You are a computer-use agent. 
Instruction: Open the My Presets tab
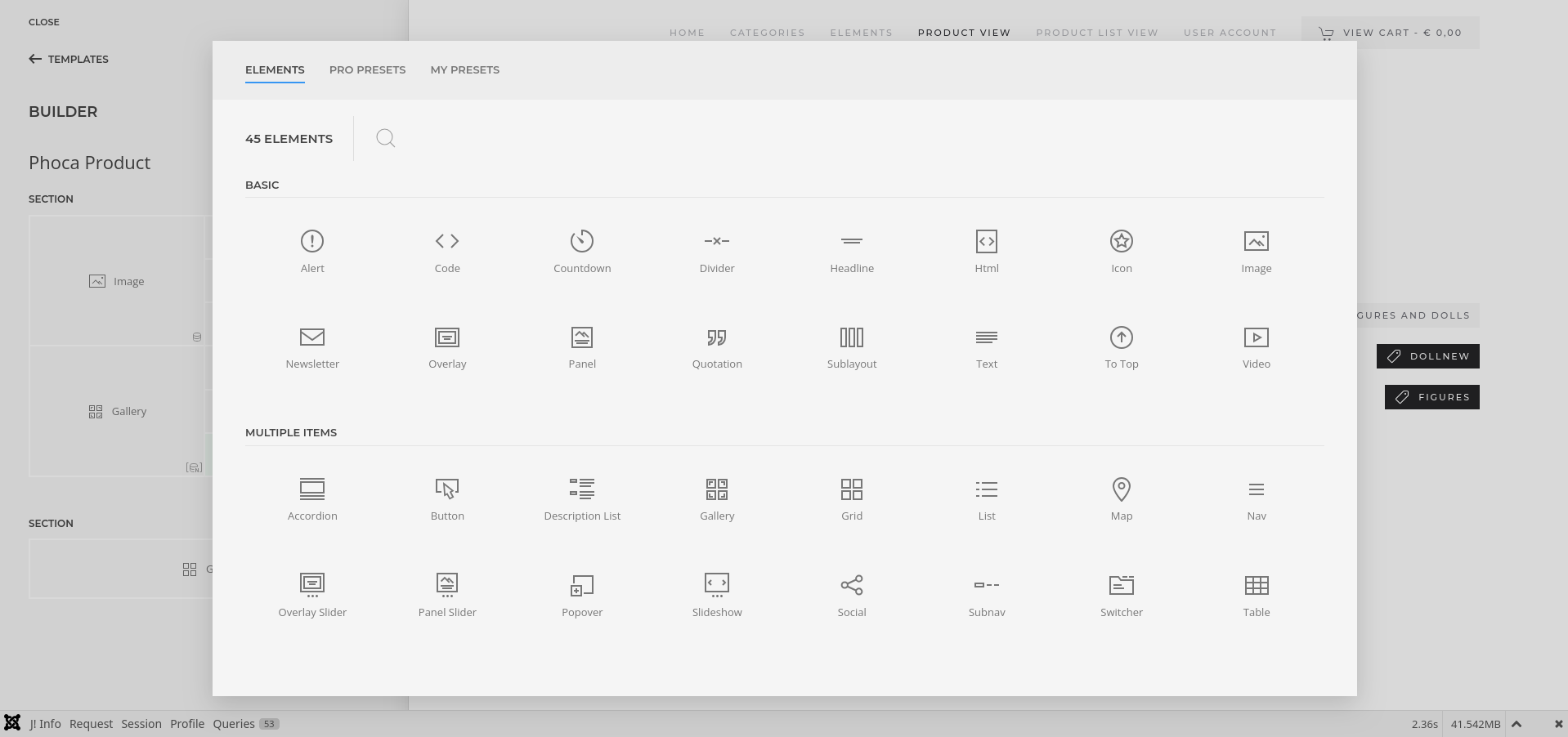pos(464,70)
